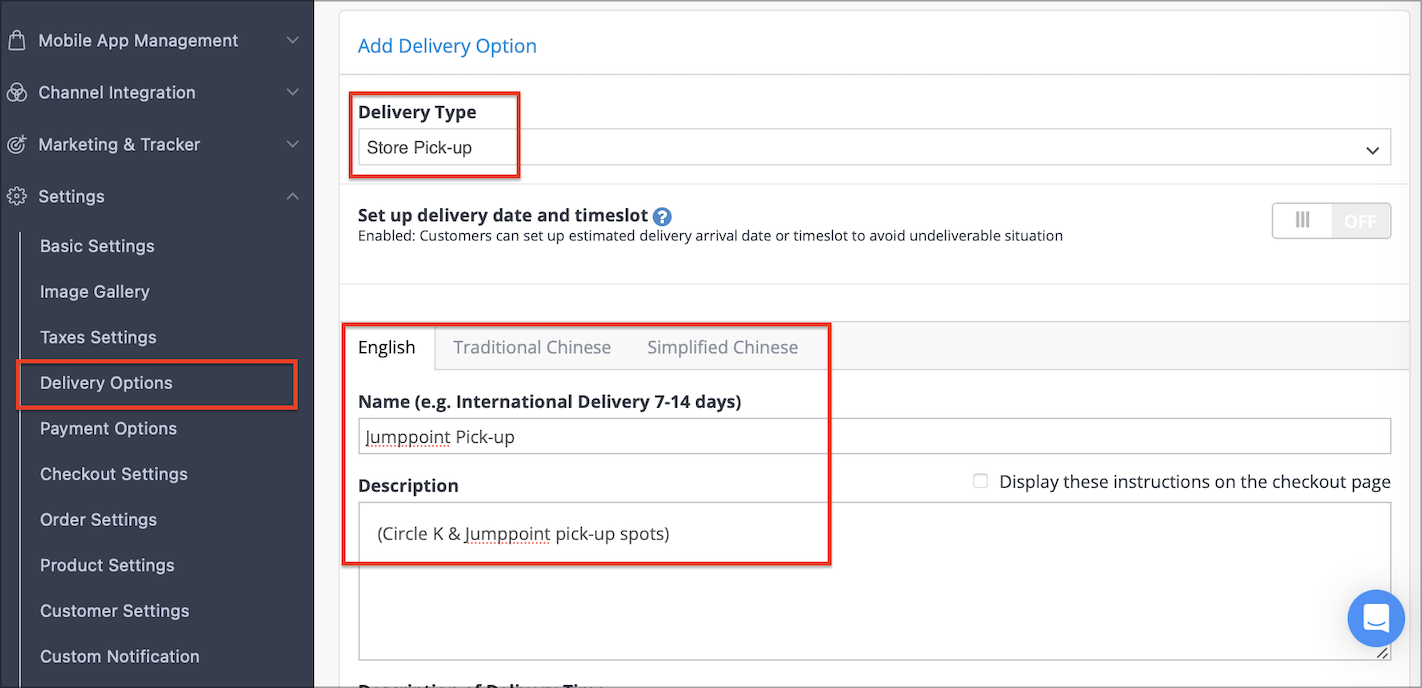Click inside the Description text area
This screenshot has height=688, width=1422.
[x=874, y=581]
